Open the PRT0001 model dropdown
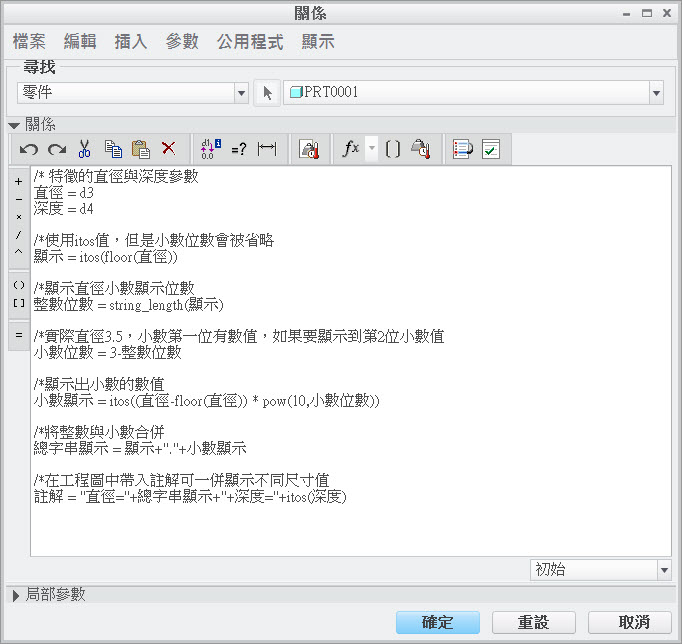The width and height of the screenshot is (682, 644). pos(473,93)
